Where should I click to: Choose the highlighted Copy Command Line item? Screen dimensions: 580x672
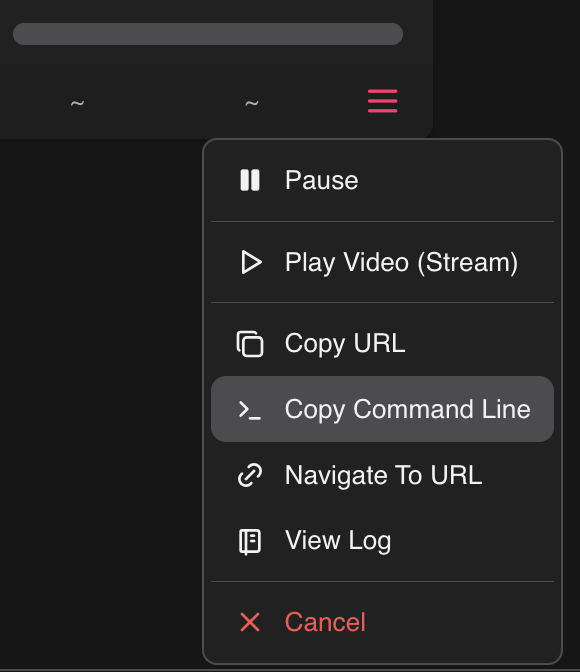[x=382, y=409]
